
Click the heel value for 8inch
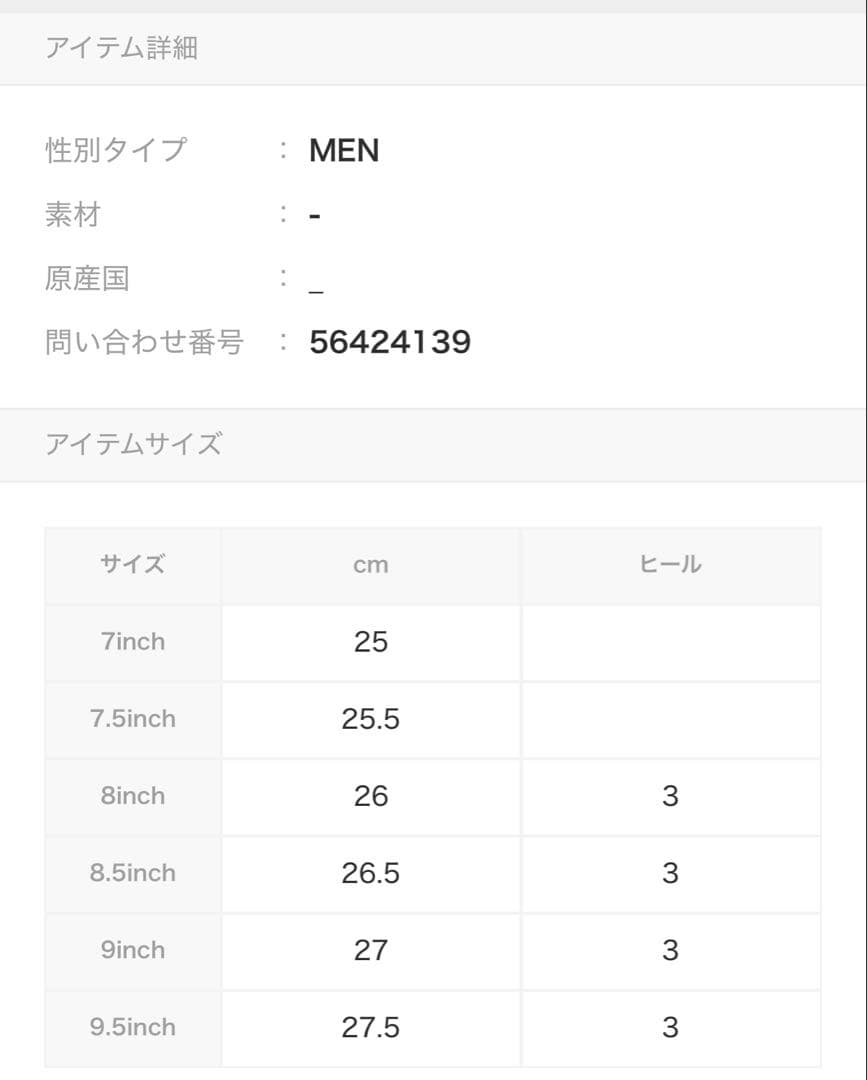[670, 796]
